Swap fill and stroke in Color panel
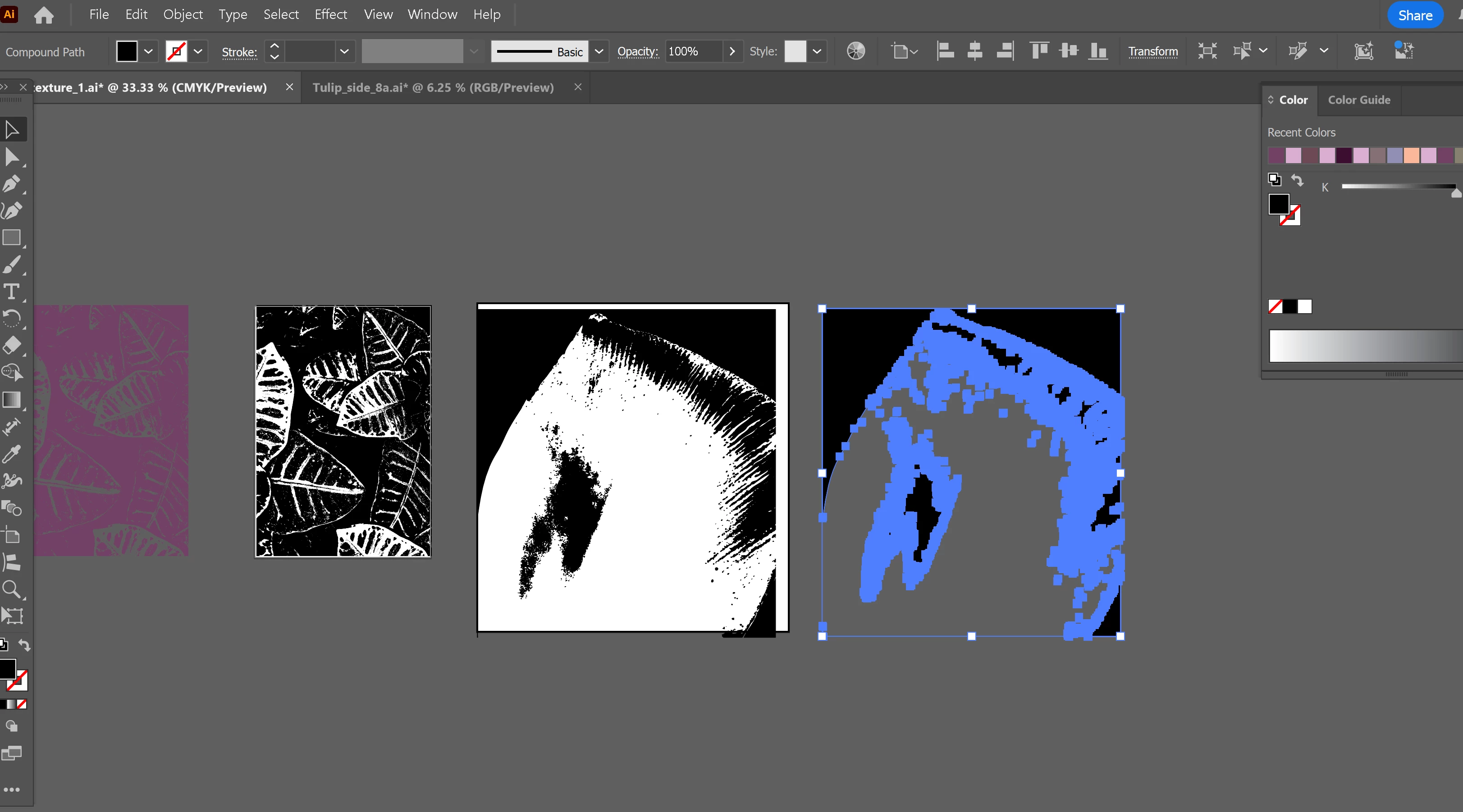The image size is (1463, 812). tap(1297, 180)
